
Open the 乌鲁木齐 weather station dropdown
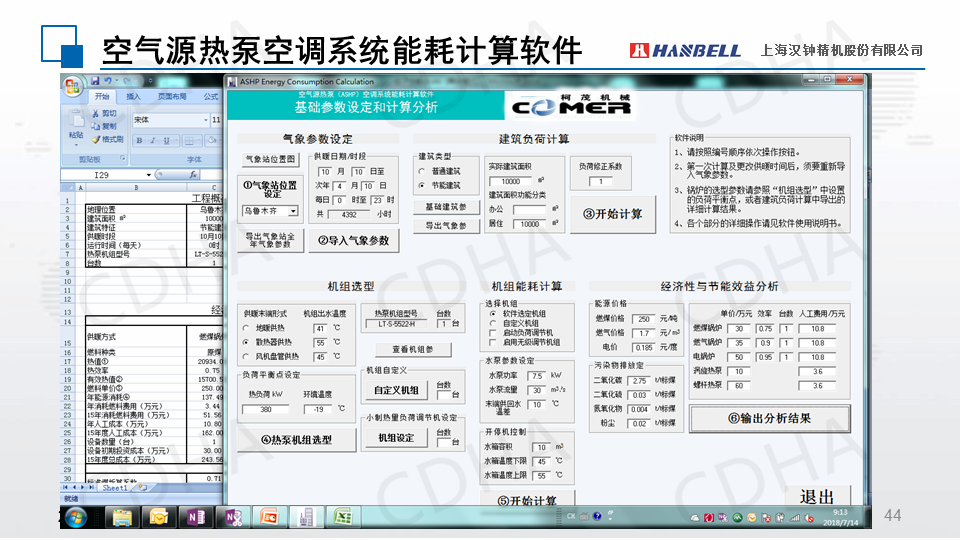pyautogui.click(x=292, y=212)
